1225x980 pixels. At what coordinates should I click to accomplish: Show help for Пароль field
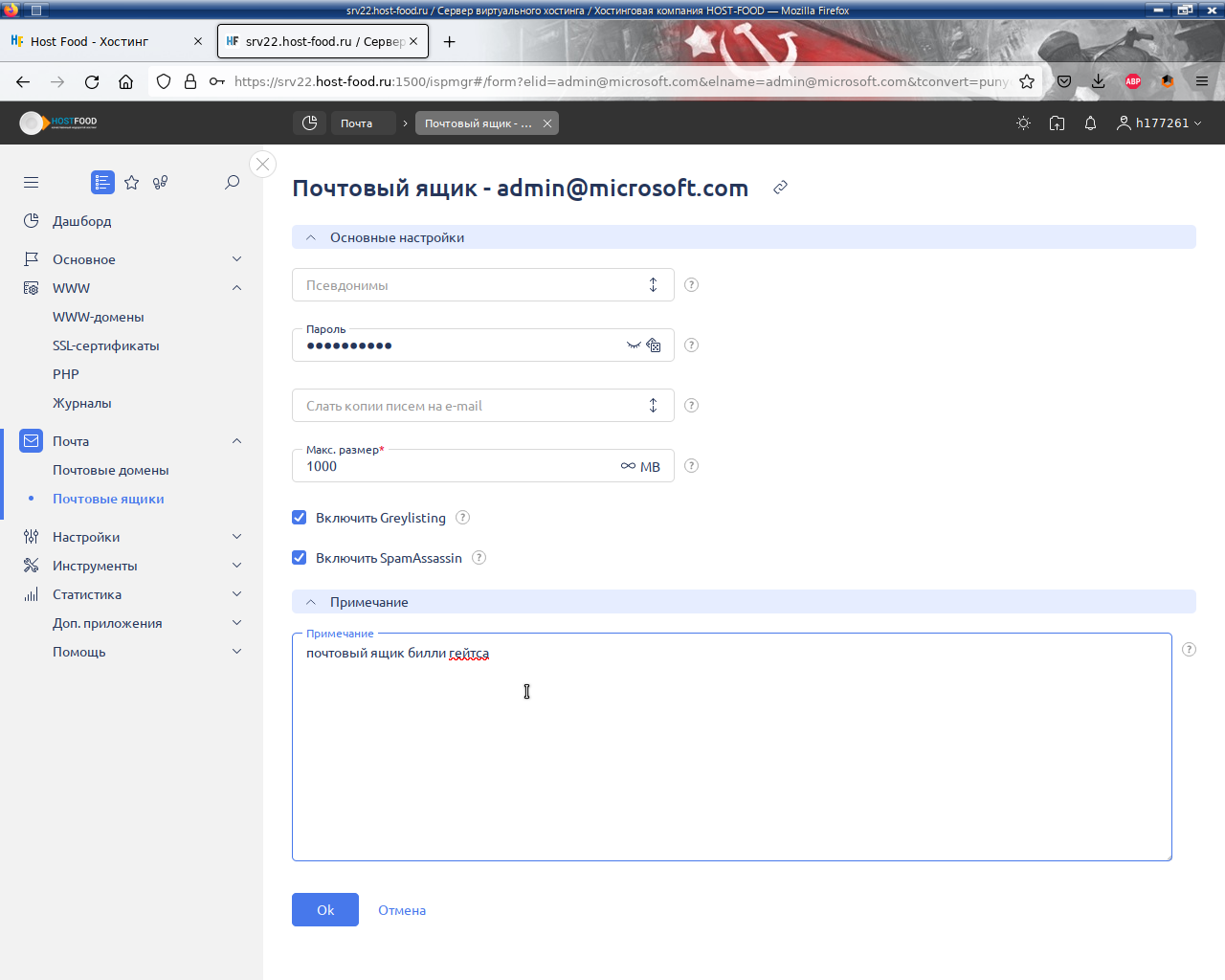(692, 345)
